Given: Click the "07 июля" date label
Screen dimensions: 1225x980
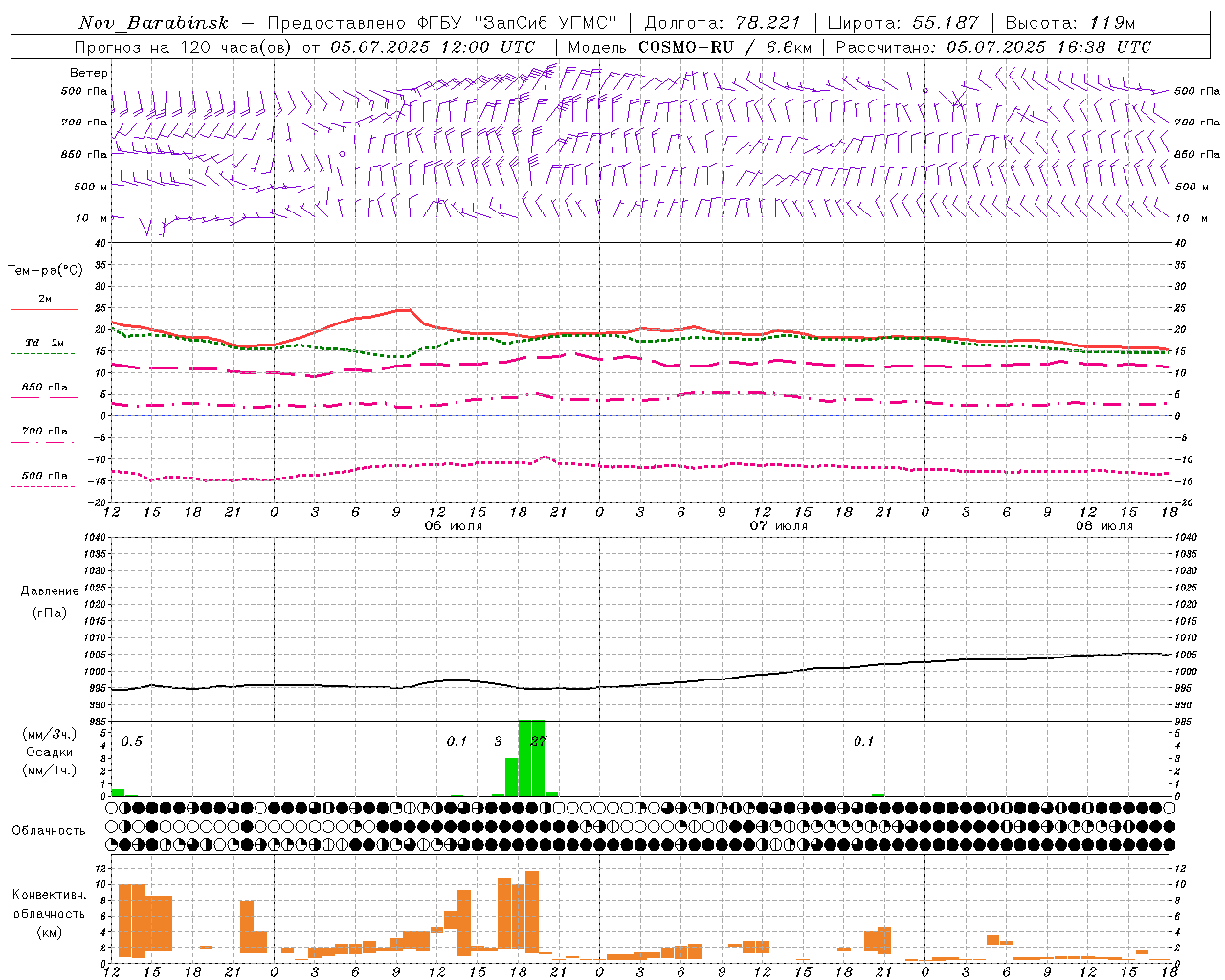Looking at the screenshot, I should click(779, 526).
